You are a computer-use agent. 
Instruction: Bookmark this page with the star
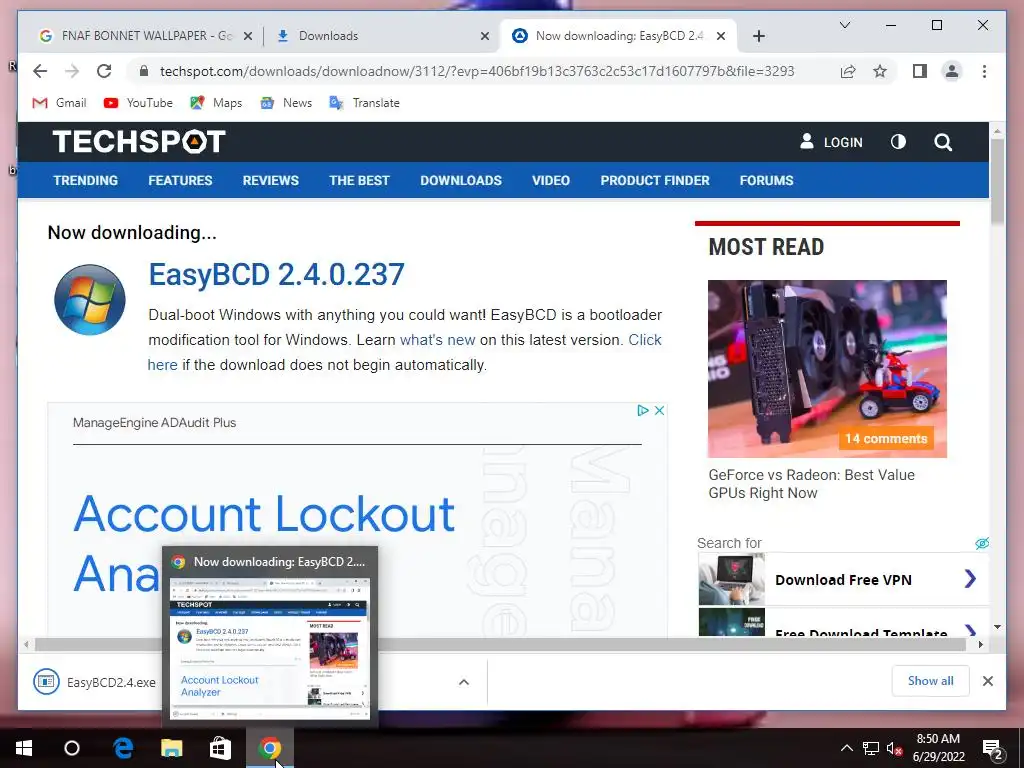(880, 71)
